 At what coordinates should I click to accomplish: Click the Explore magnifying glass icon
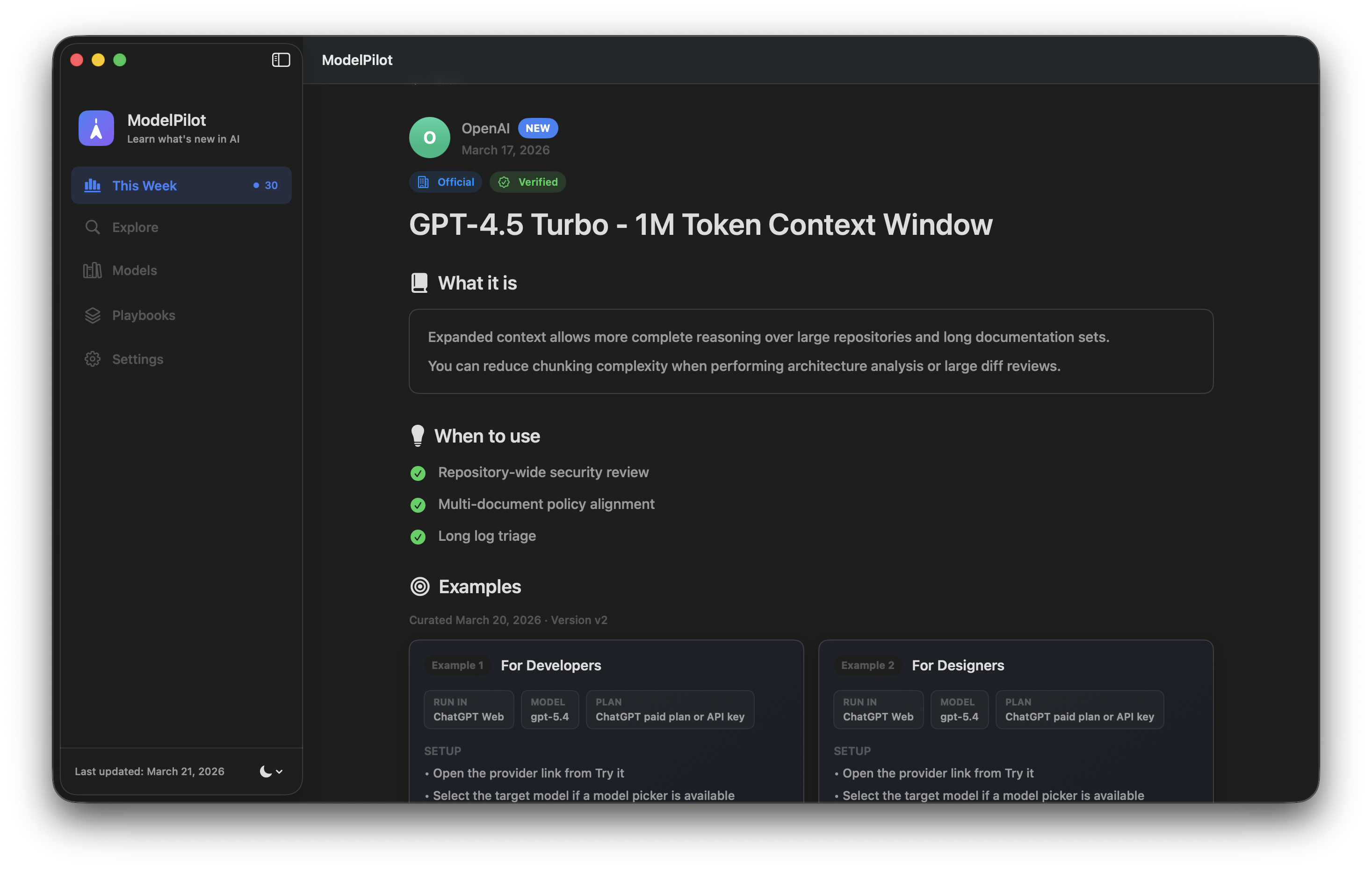tap(92, 227)
